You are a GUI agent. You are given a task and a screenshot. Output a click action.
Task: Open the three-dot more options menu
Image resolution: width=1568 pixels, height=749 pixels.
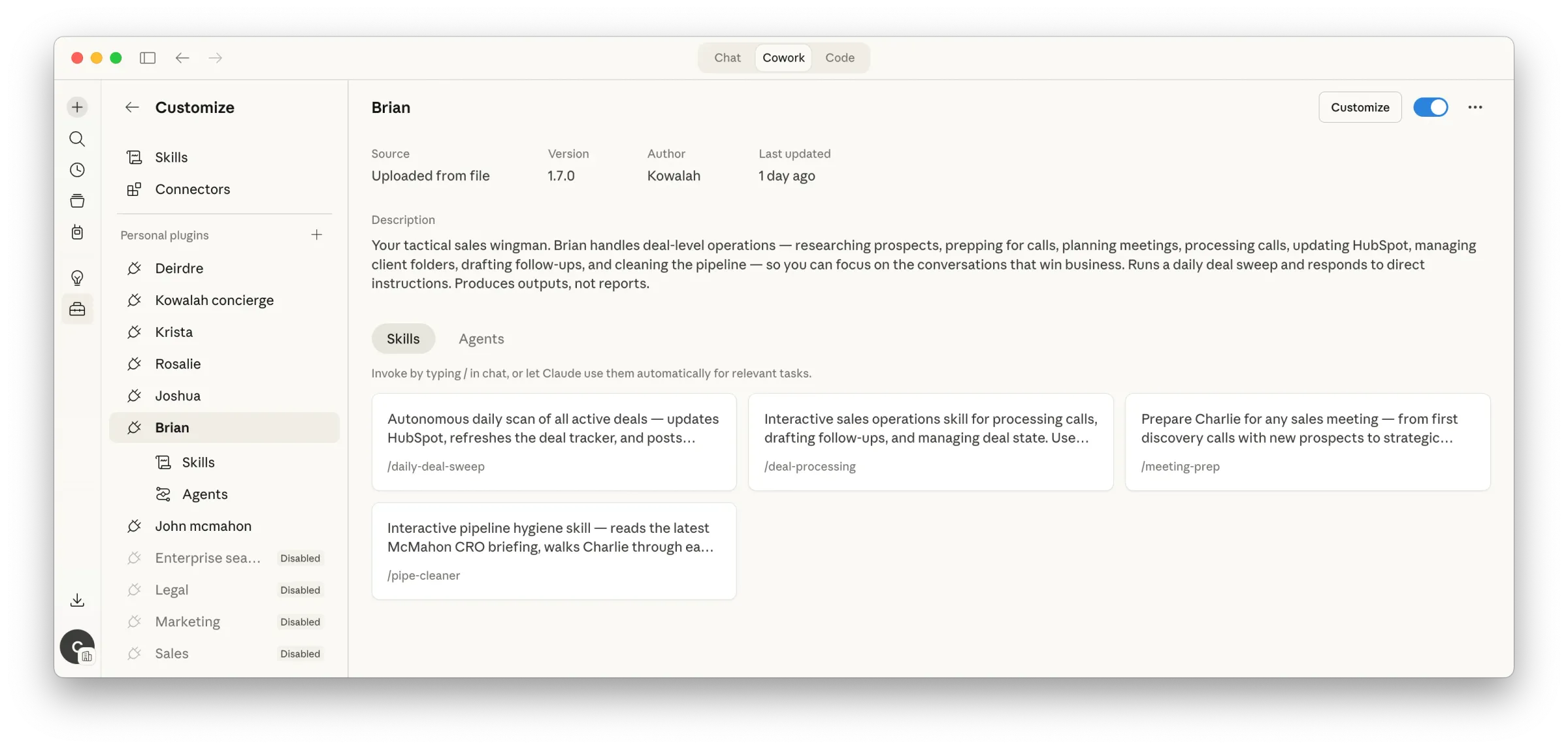pos(1475,107)
